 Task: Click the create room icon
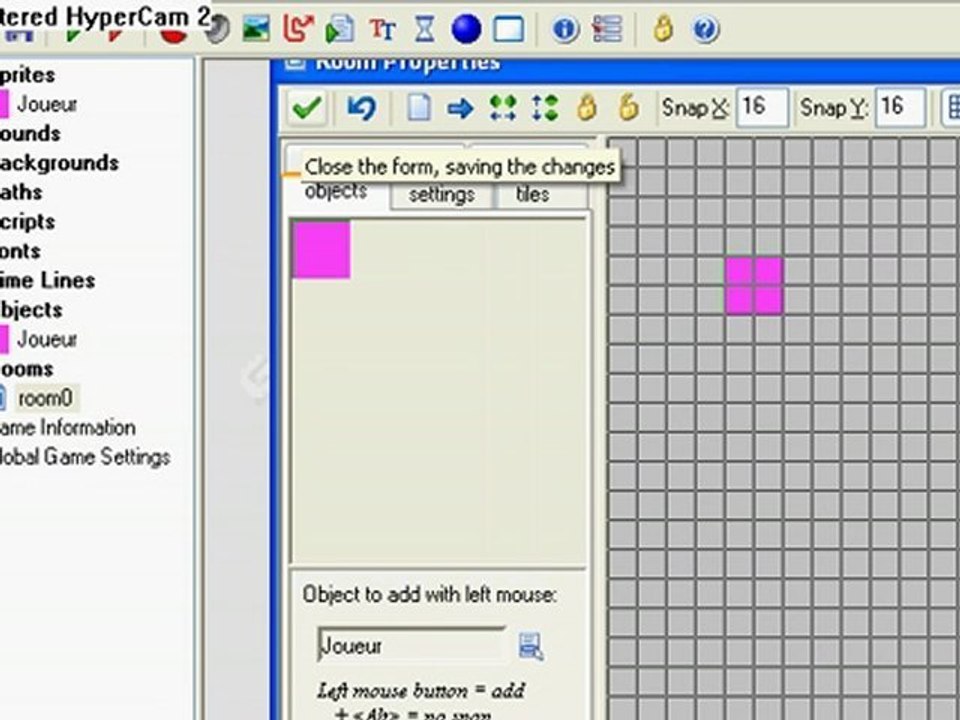(509, 29)
